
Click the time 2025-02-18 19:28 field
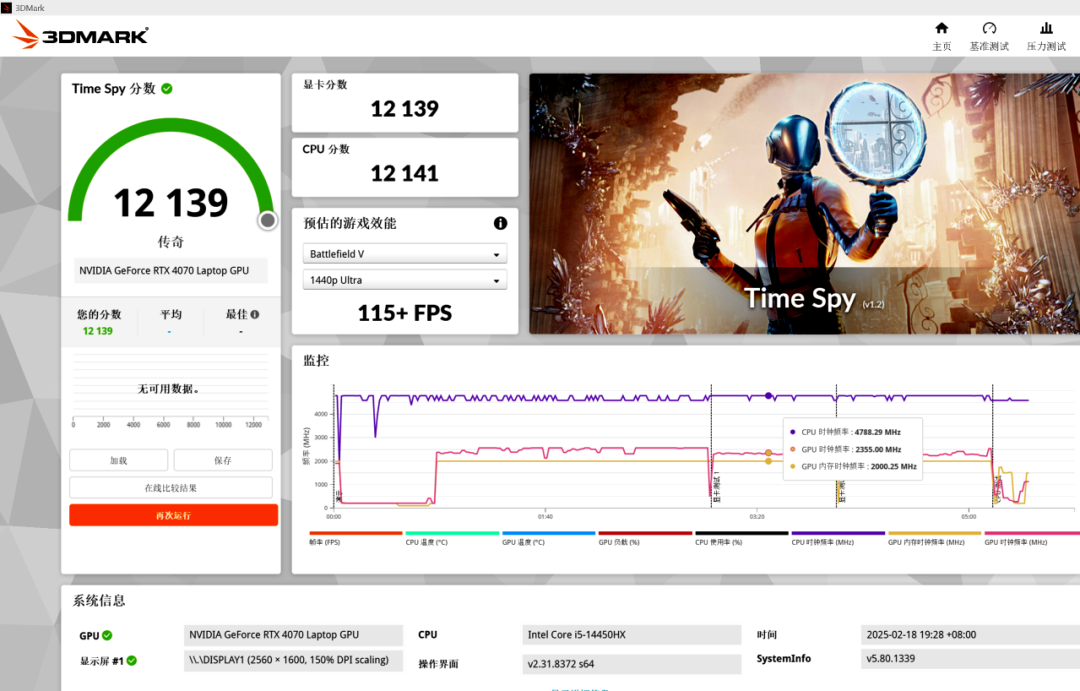coord(970,635)
